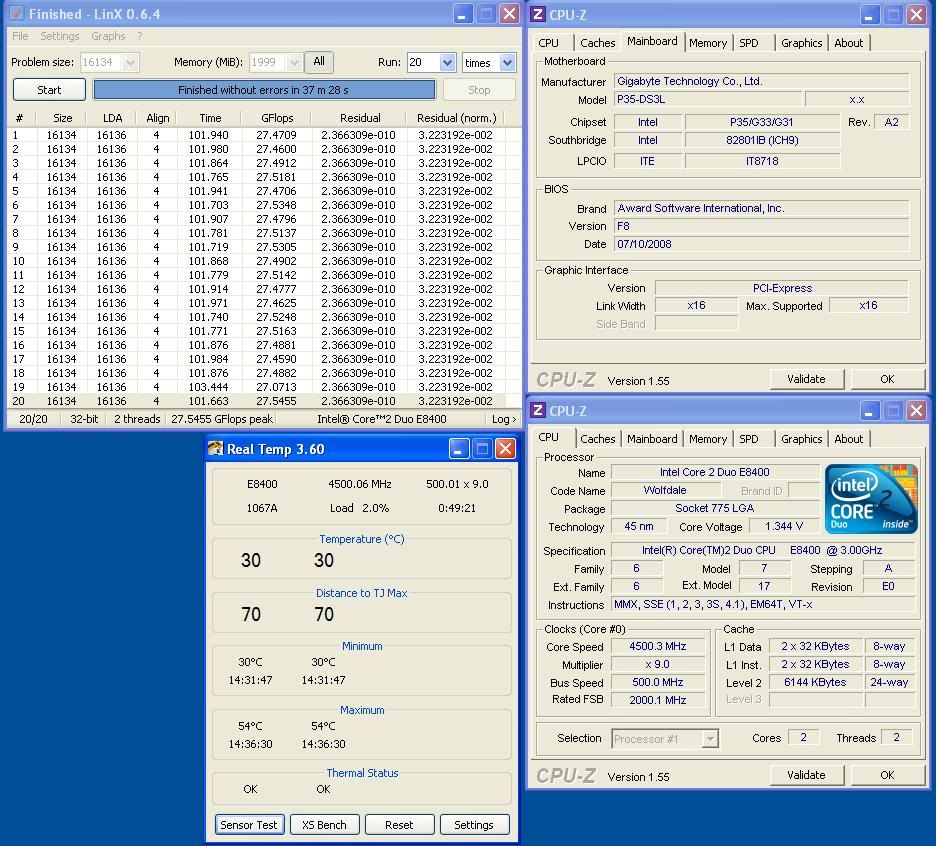The width and height of the screenshot is (936, 846).
Task: Click the Rated FSB value 2000.1 MHz
Action: [x=658, y=700]
